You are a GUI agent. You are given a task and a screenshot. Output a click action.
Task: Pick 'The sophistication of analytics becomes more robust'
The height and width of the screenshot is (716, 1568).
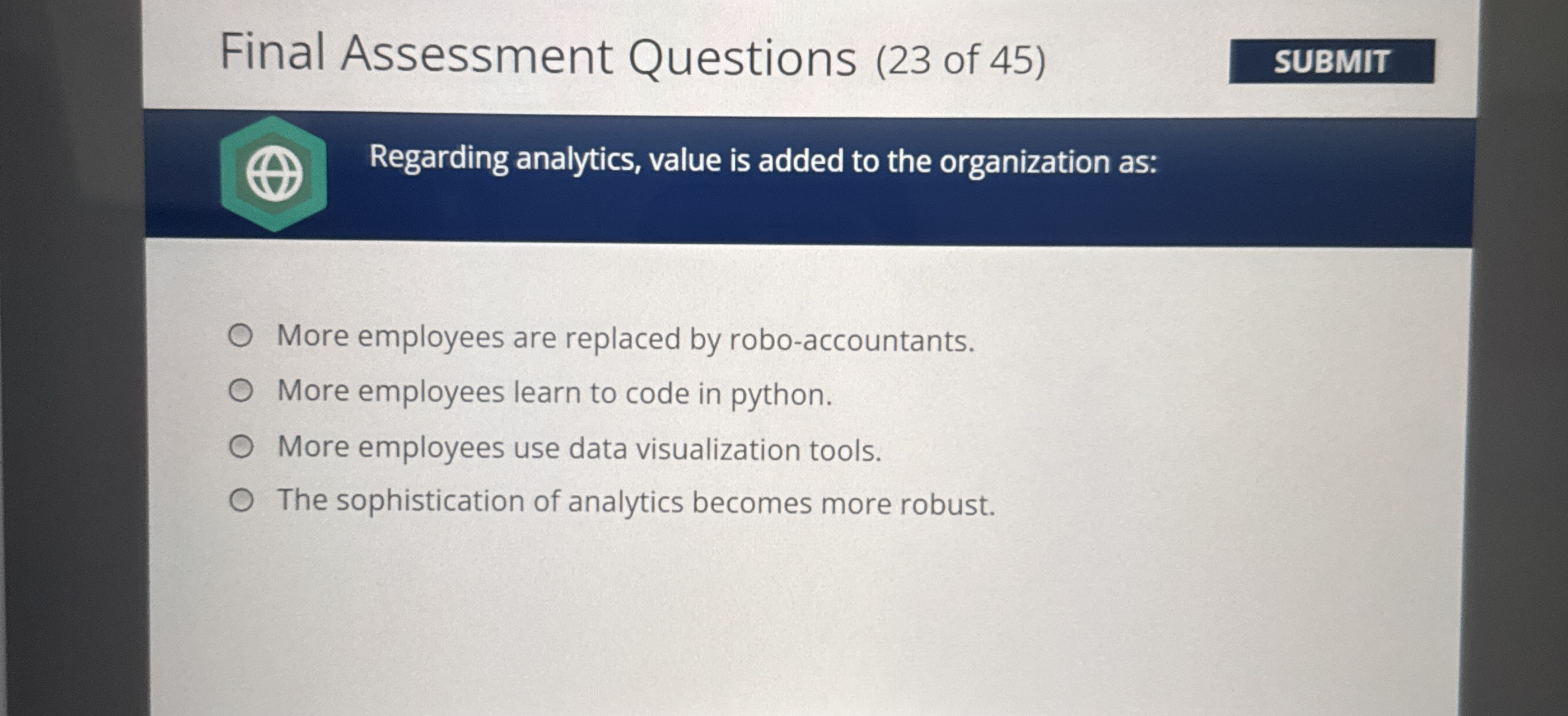tap(636, 503)
